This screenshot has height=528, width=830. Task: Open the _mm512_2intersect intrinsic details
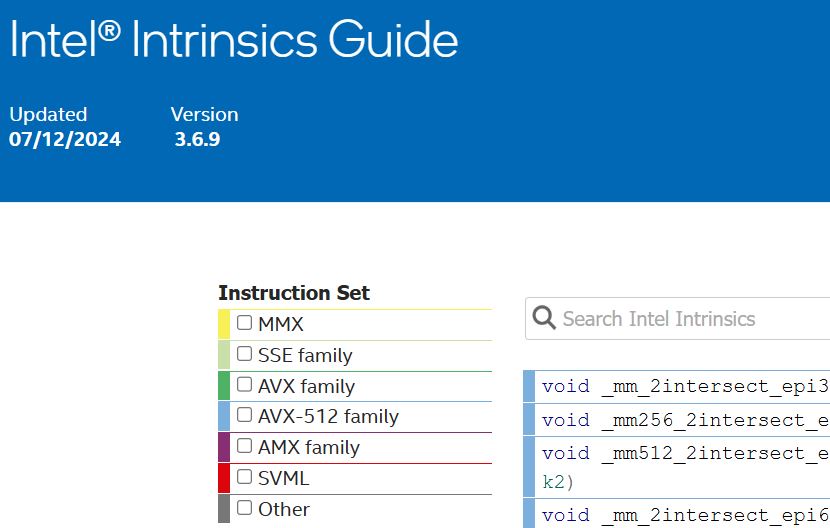click(685, 454)
